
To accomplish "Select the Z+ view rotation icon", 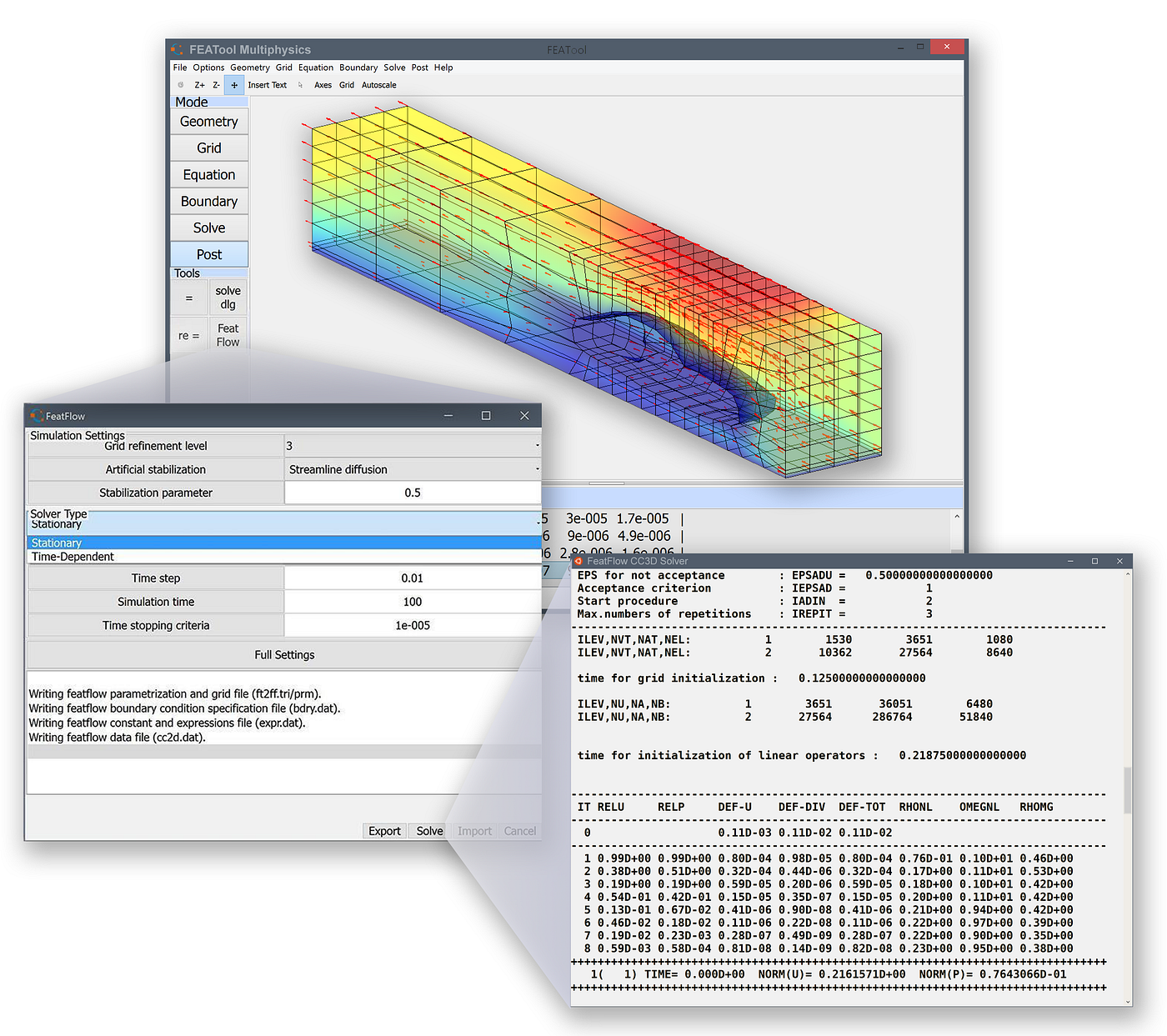I will [x=200, y=84].
